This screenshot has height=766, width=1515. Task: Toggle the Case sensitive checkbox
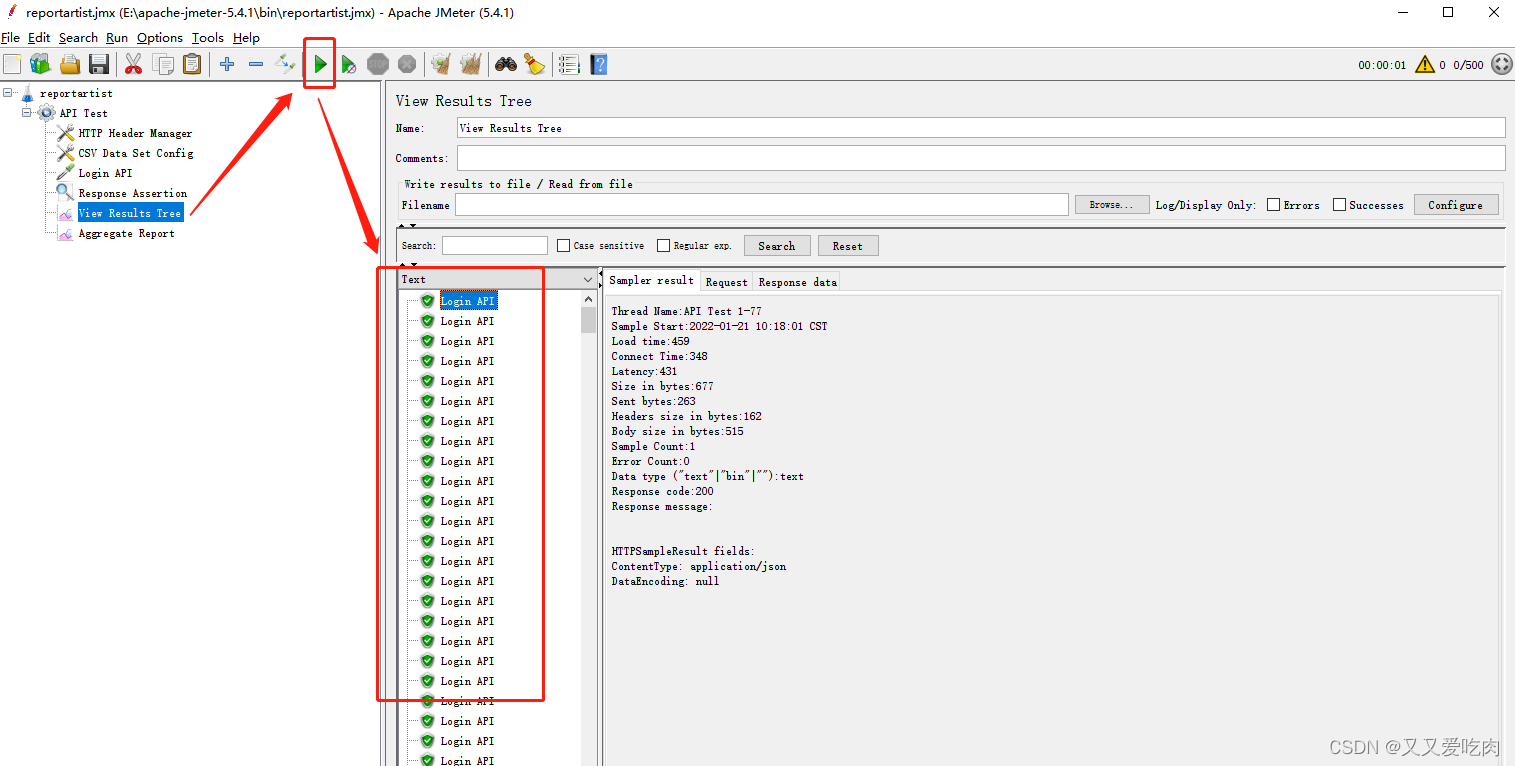pyautogui.click(x=564, y=245)
